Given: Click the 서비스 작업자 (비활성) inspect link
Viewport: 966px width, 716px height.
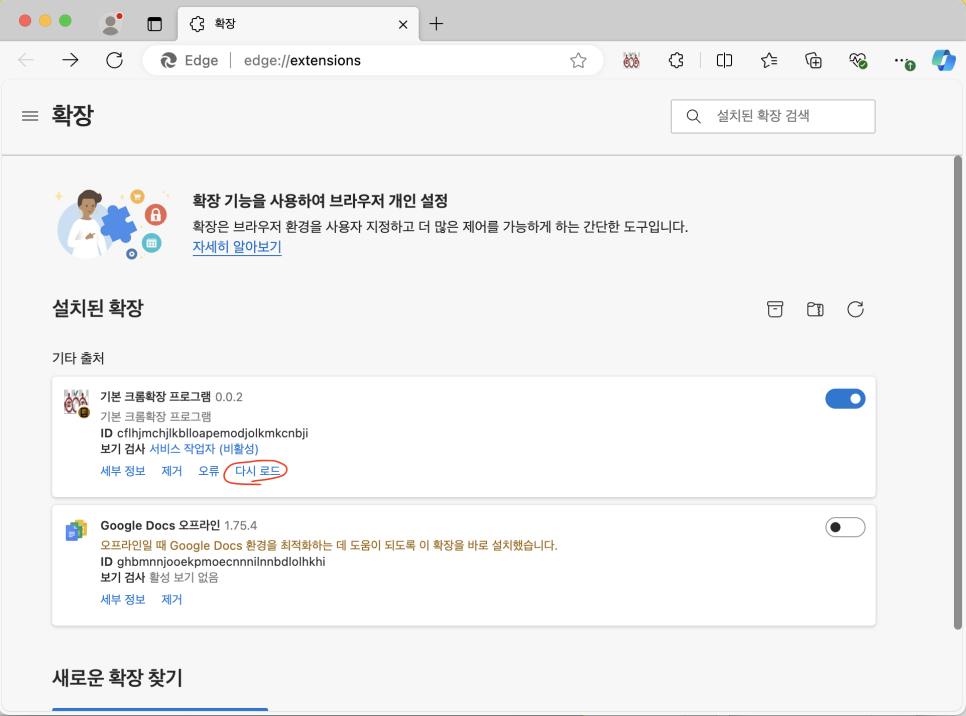Looking at the screenshot, I should click(x=203, y=449).
